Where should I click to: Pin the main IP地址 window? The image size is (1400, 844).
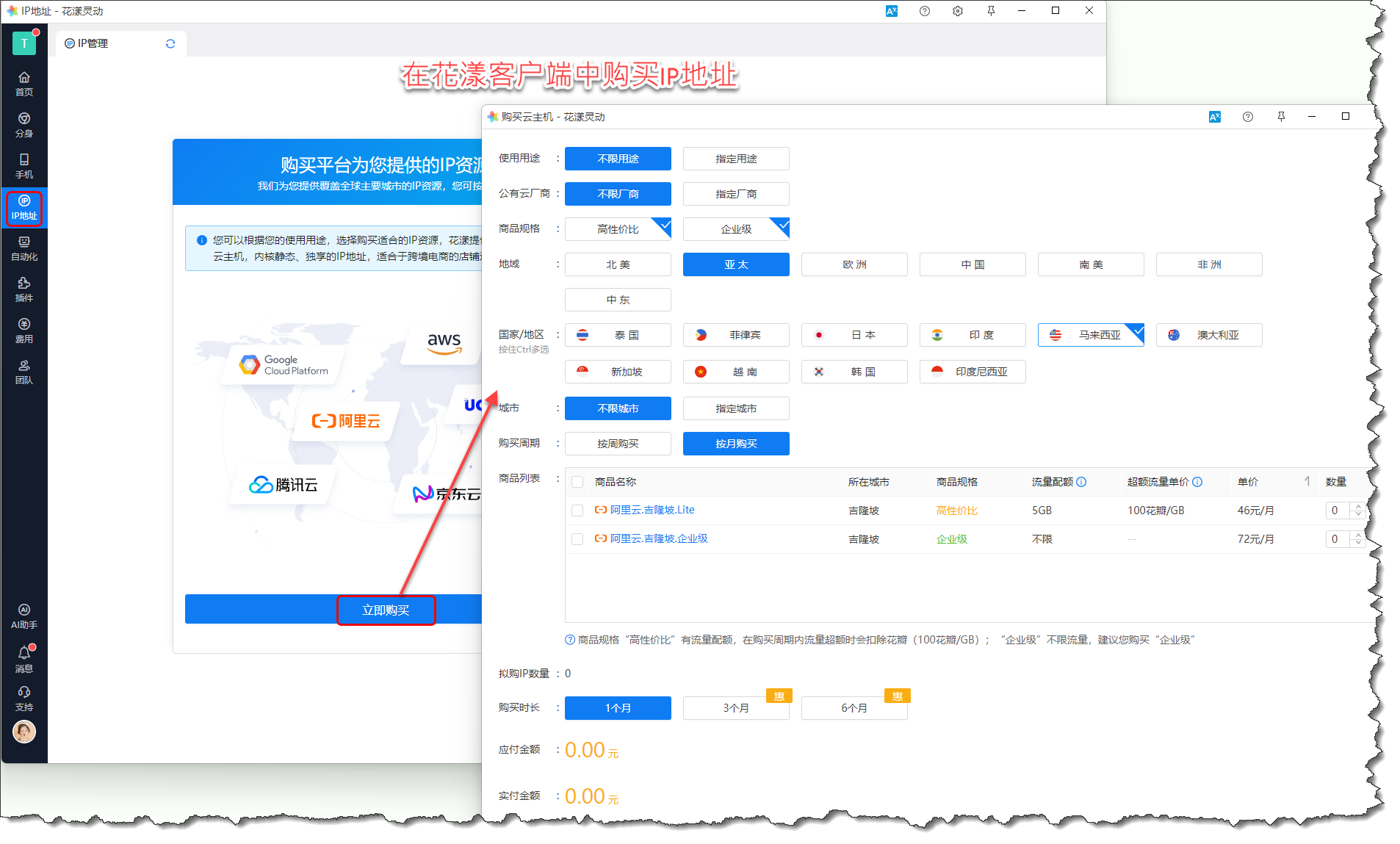click(991, 11)
